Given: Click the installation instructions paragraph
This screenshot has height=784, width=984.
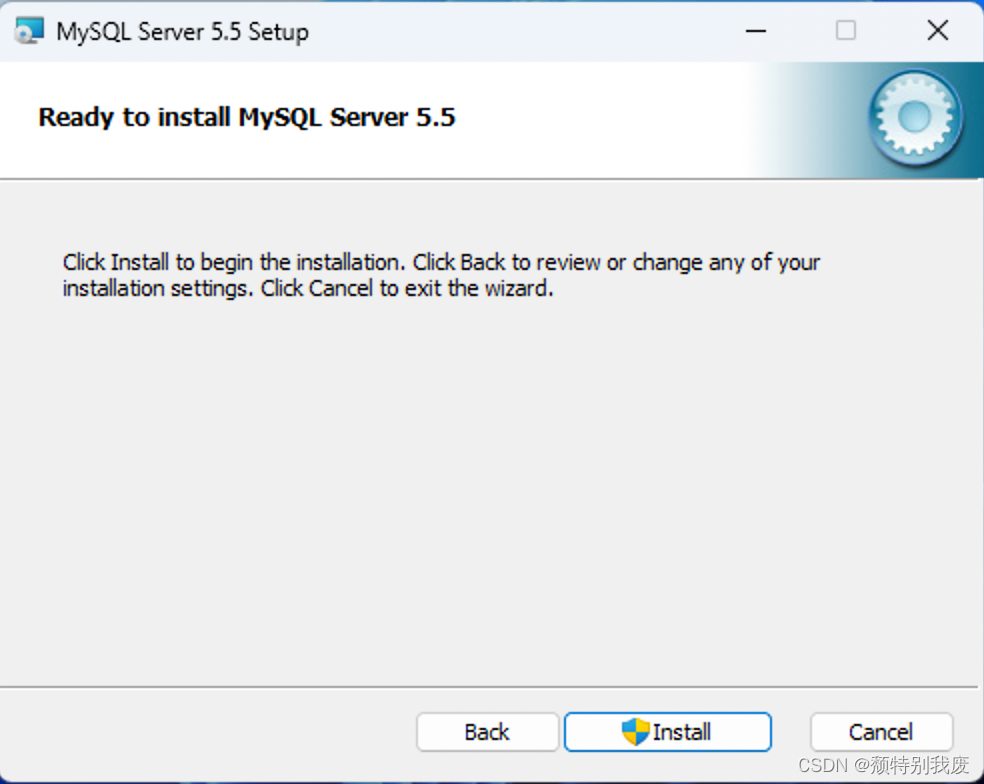Looking at the screenshot, I should (440, 275).
